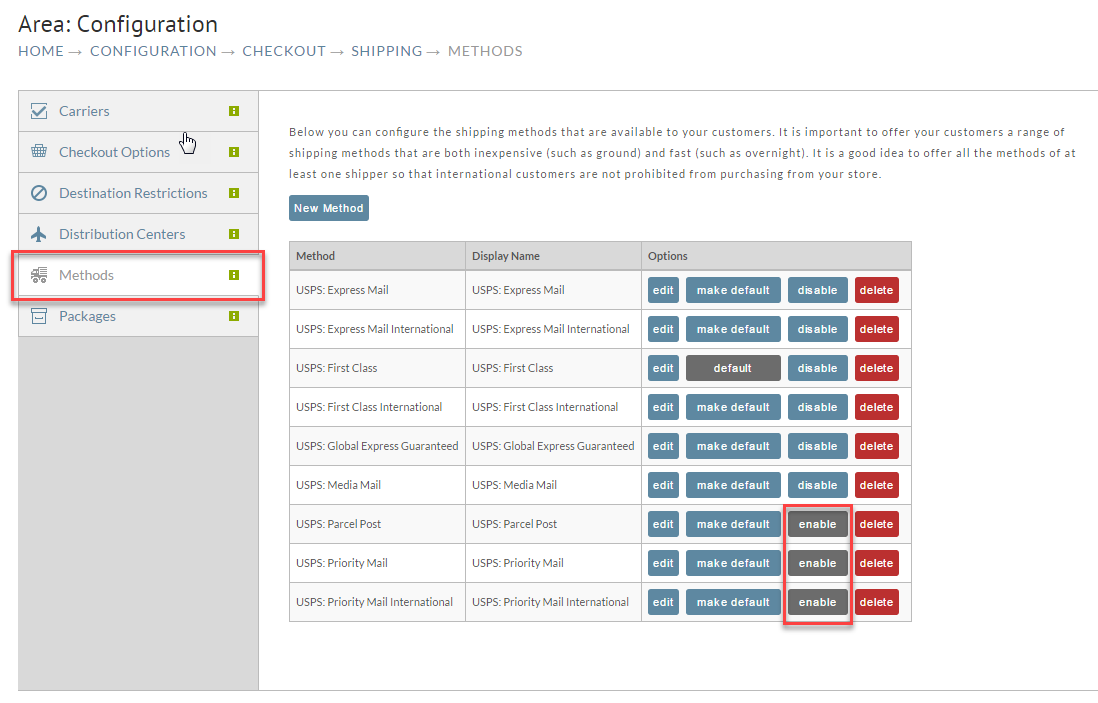Click the Checkout Options basket icon
The height and width of the screenshot is (703, 1098).
point(39,151)
